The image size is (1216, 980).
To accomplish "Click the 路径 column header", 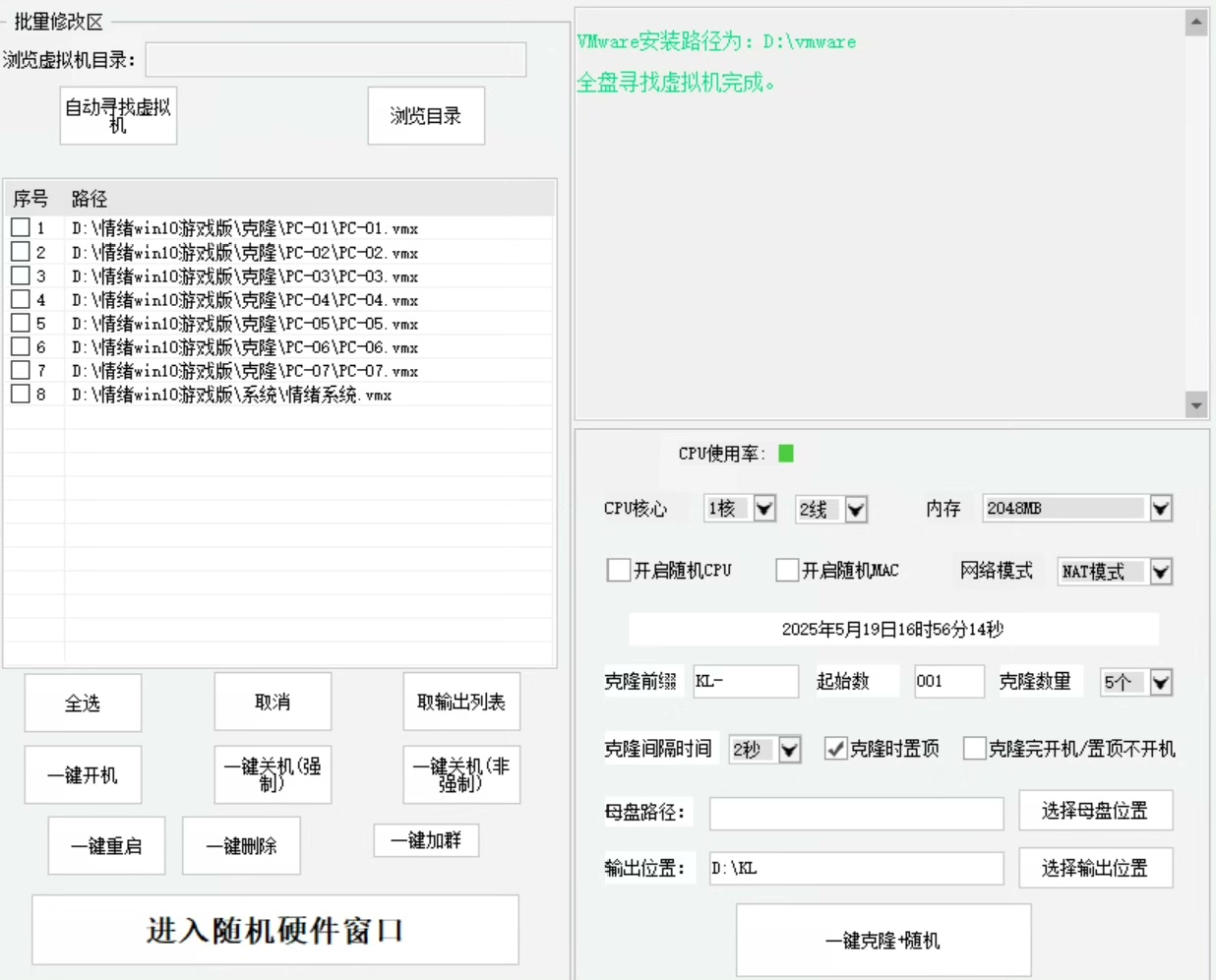I will (90, 199).
